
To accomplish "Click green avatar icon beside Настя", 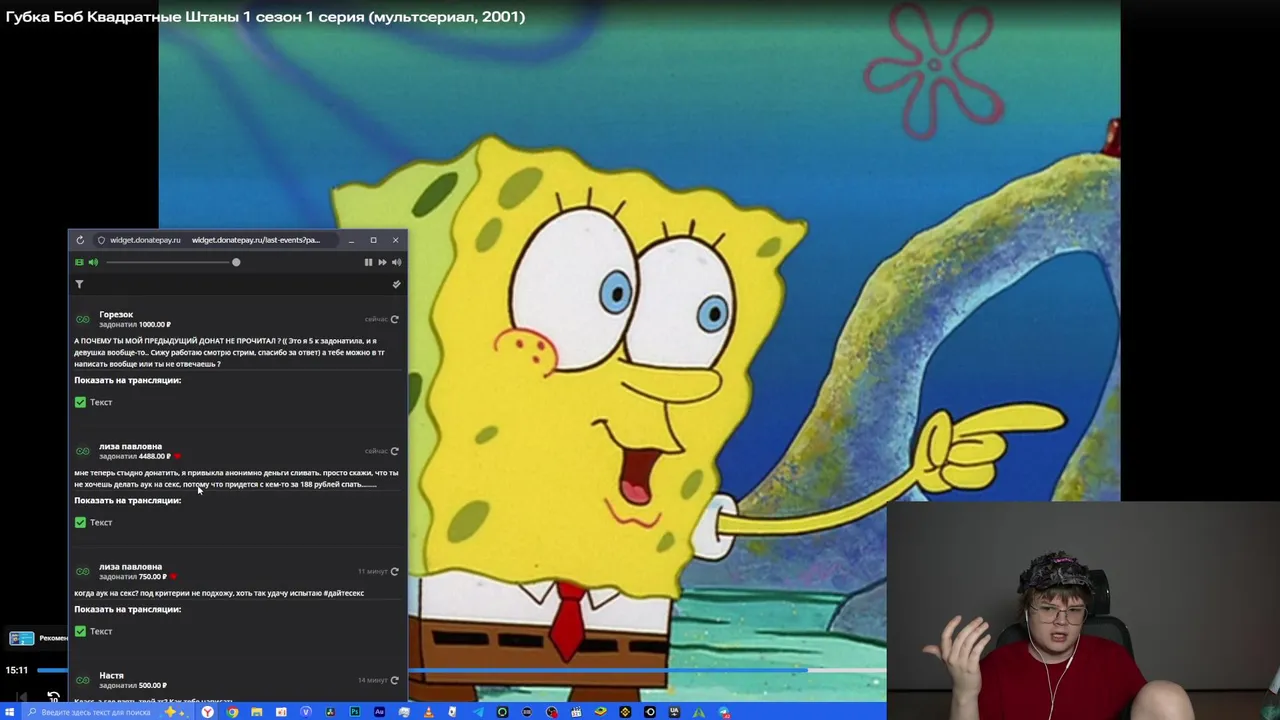I will click(x=83, y=680).
